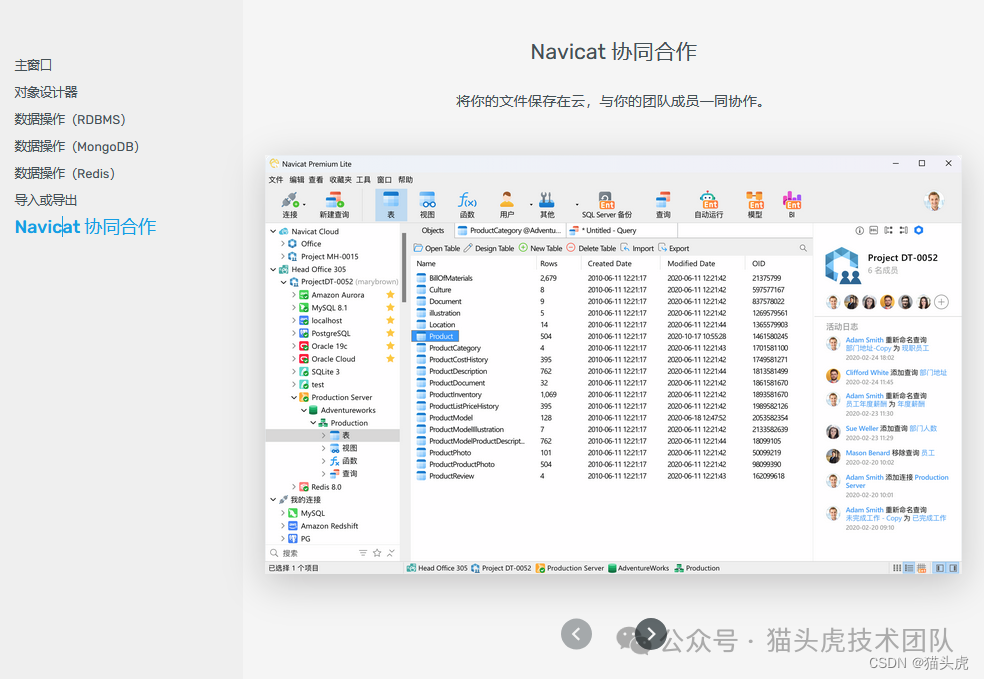This screenshot has height=679, width=984.
Task: Click the 查询 query toolbar icon
Action: click(663, 205)
